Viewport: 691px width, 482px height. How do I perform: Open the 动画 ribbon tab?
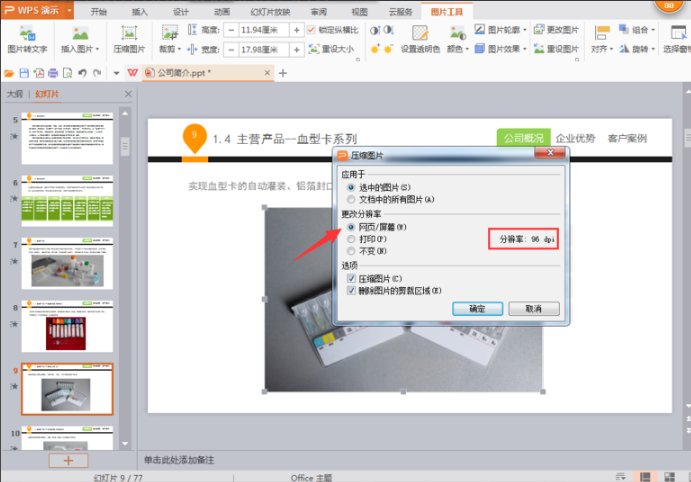coord(222,12)
